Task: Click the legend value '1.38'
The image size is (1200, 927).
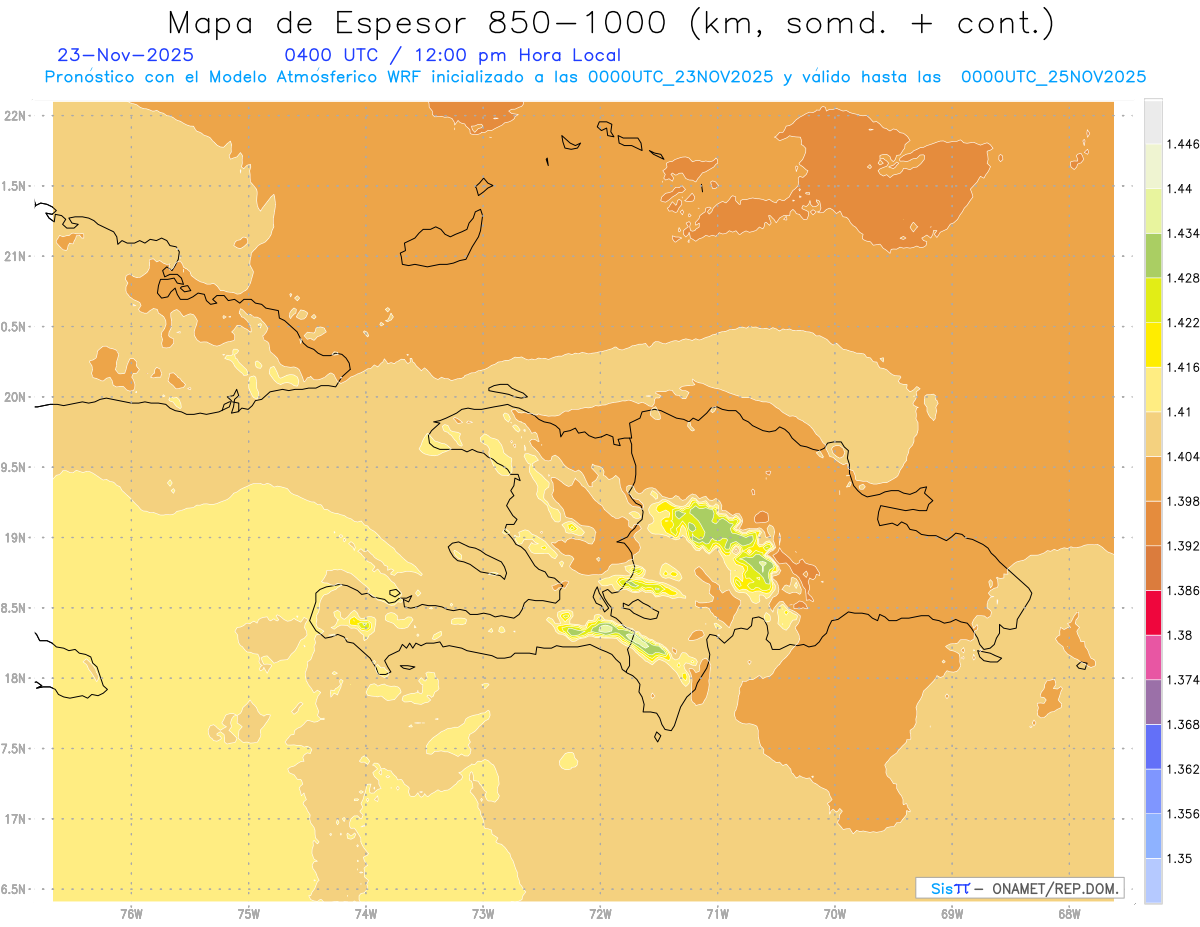Action: pyautogui.click(x=1178, y=635)
